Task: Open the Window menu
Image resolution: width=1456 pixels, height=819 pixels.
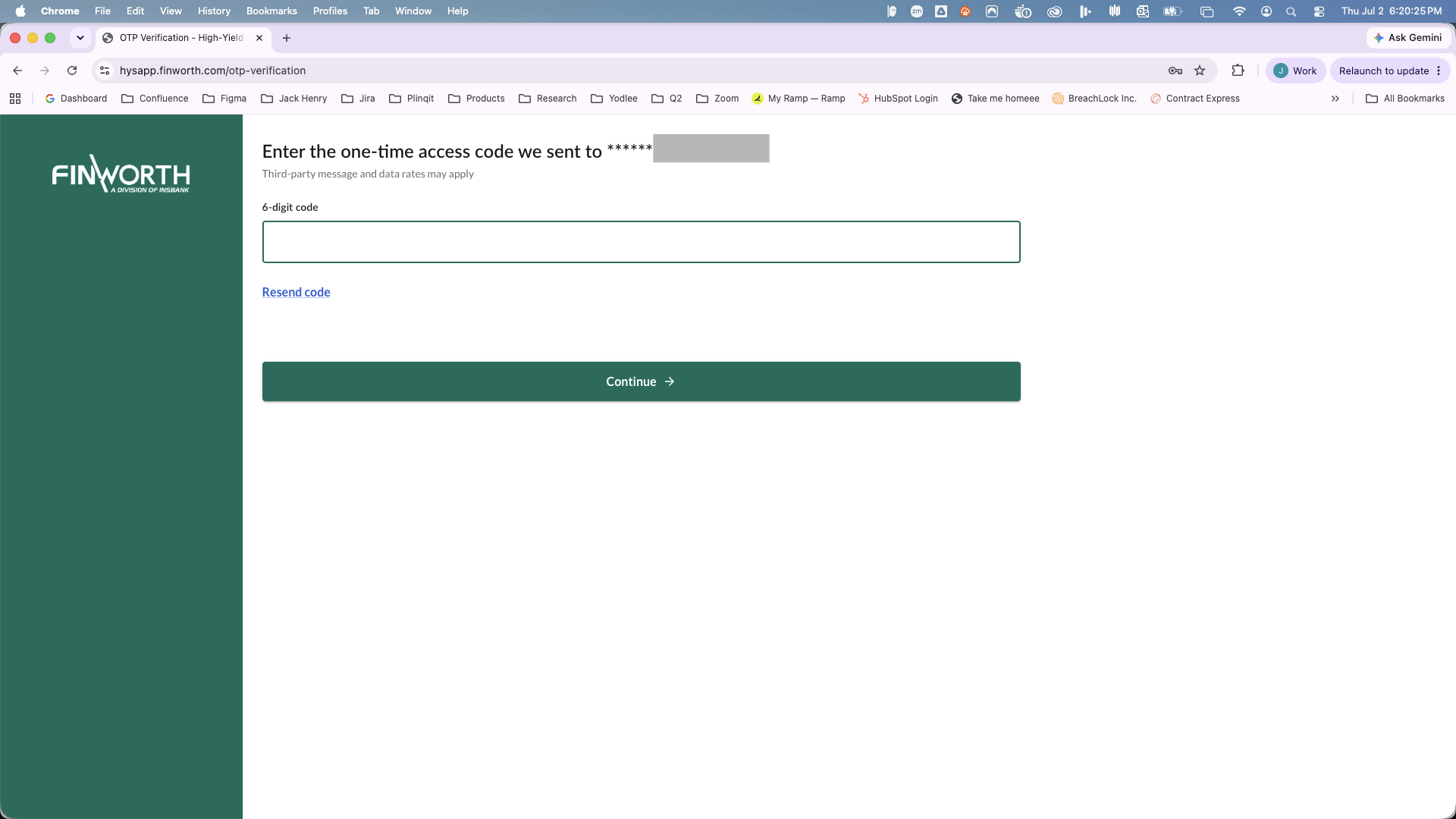Action: point(413,11)
